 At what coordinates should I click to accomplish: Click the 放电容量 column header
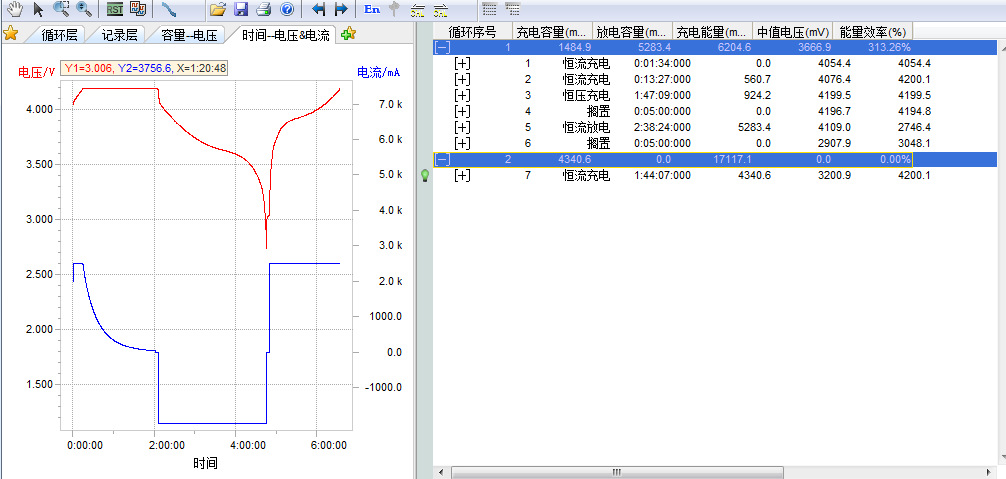(x=633, y=31)
